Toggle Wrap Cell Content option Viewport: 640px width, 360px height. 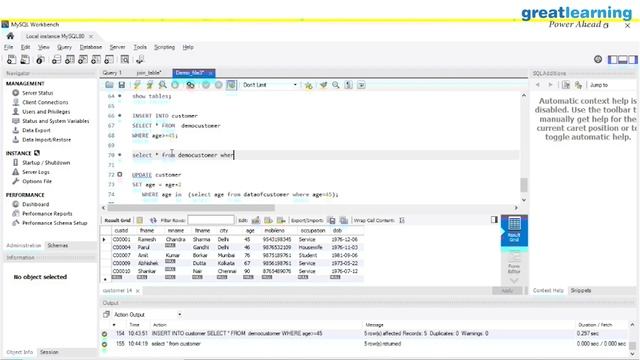402,220
